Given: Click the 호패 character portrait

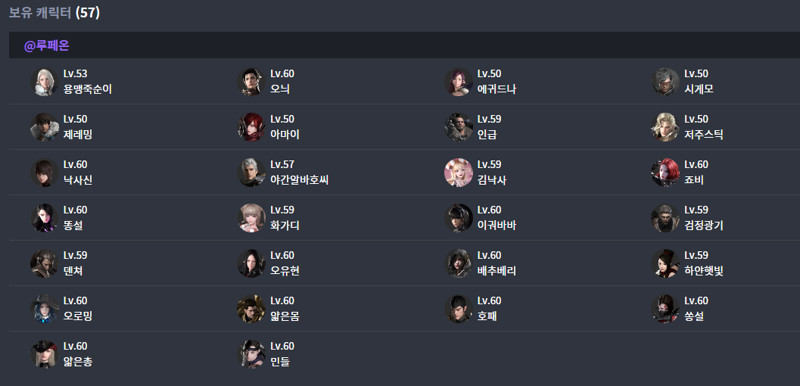Looking at the screenshot, I should pos(459,308).
